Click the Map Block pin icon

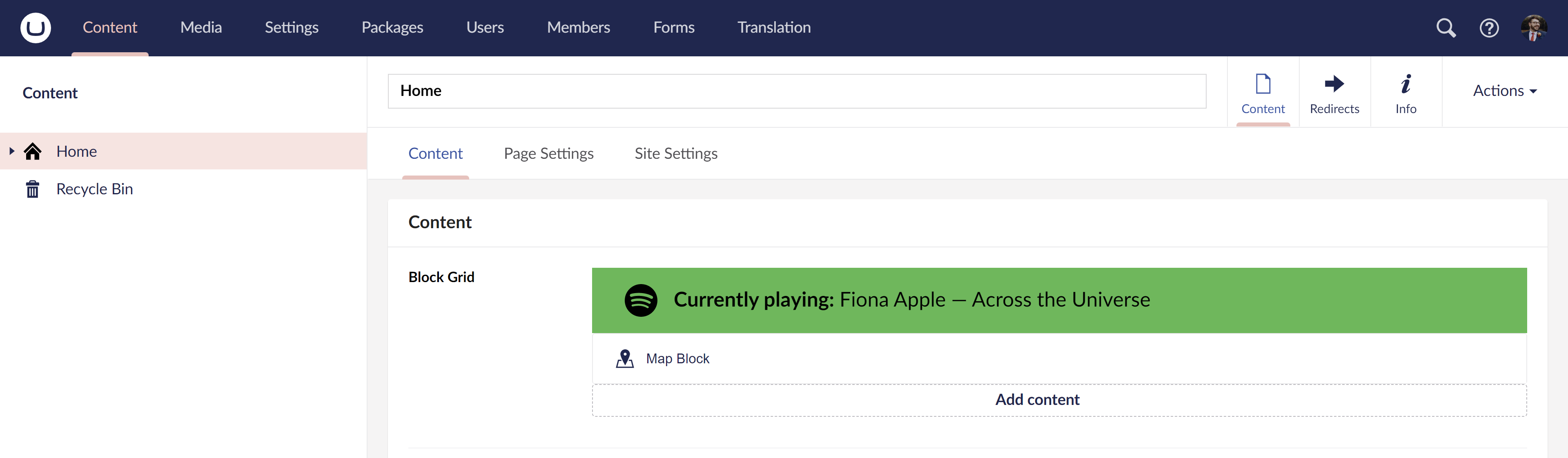(x=624, y=358)
